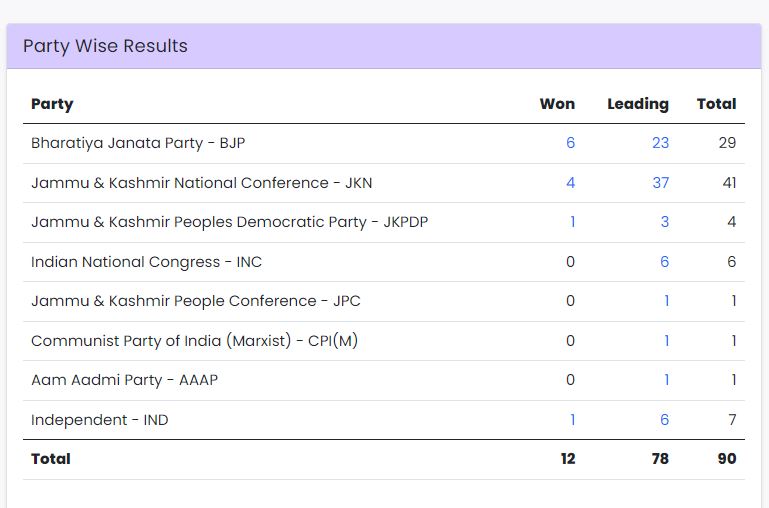The width and height of the screenshot is (769, 508).
Task: Click the Leading column header
Action: click(638, 104)
